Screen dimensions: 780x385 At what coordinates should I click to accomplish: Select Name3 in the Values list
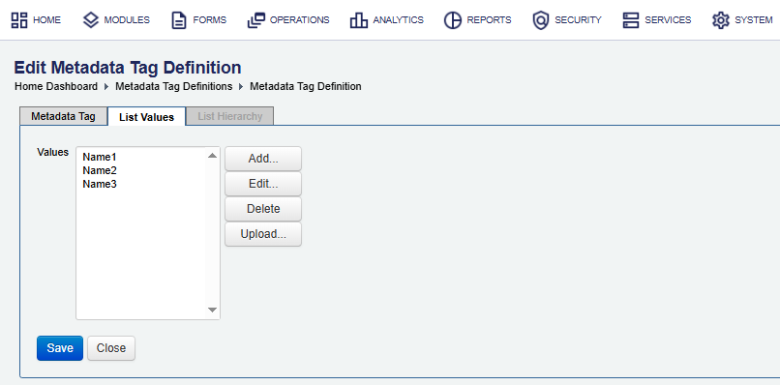point(99,185)
